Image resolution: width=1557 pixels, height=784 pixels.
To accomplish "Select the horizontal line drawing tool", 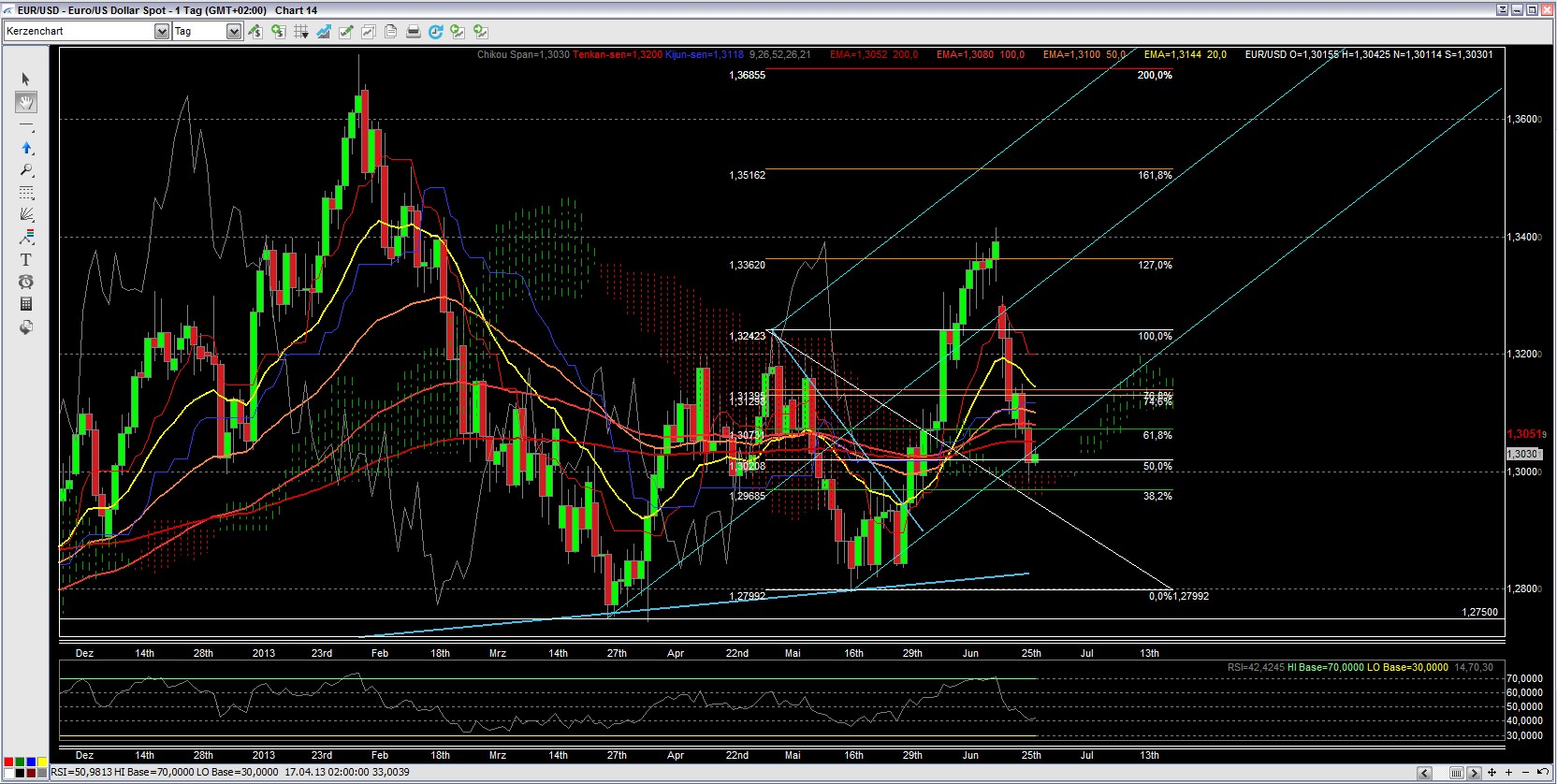I will [26, 125].
